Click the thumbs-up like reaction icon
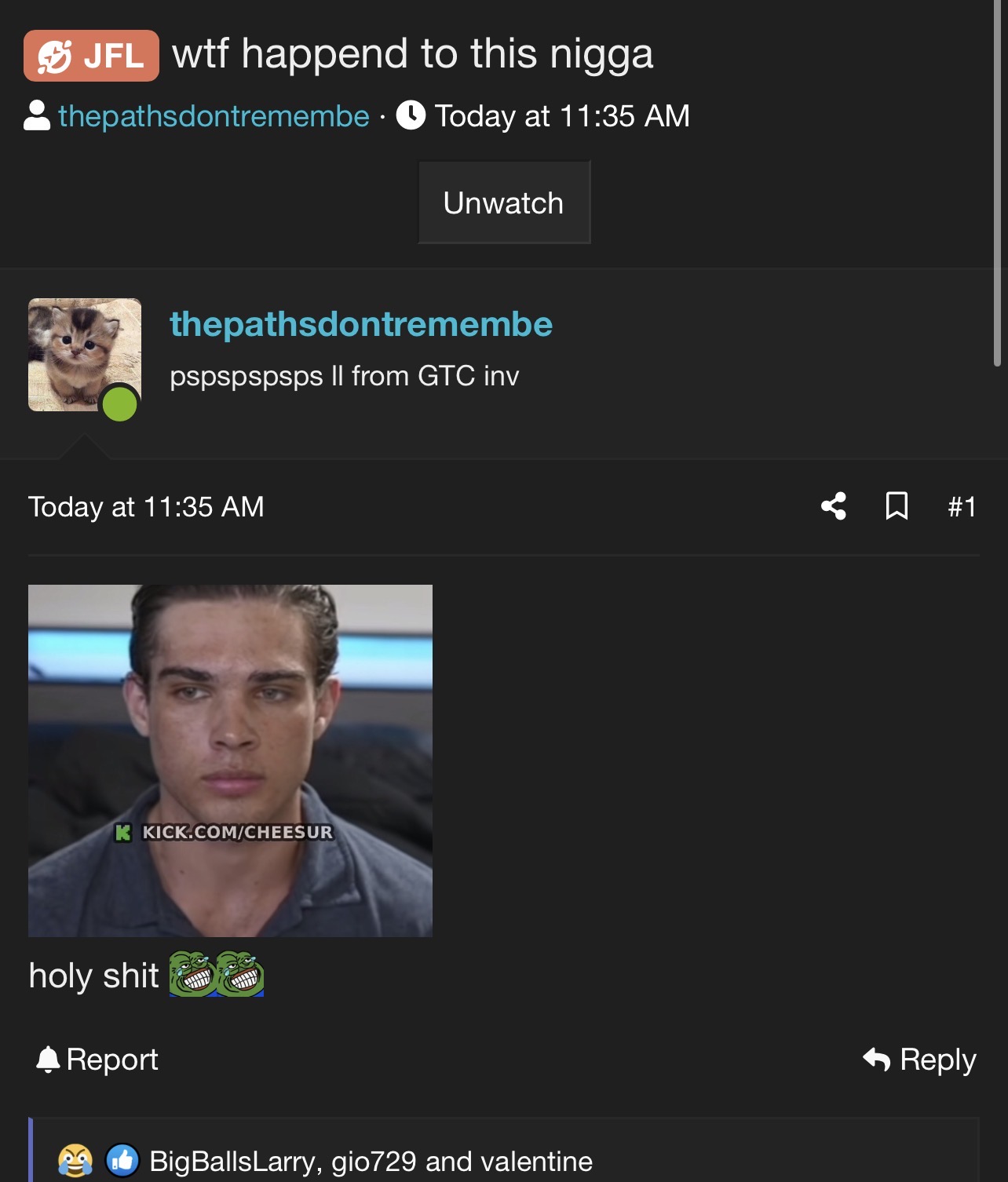This screenshot has width=1008, height=1182. pos(122,1161)
